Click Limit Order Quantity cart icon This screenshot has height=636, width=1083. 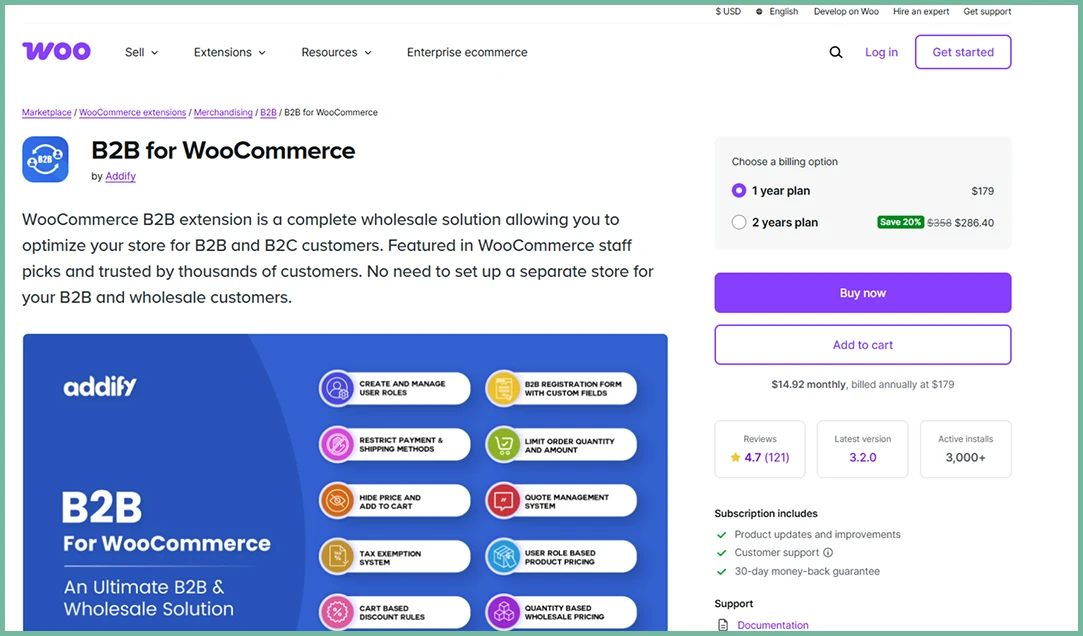503,445
